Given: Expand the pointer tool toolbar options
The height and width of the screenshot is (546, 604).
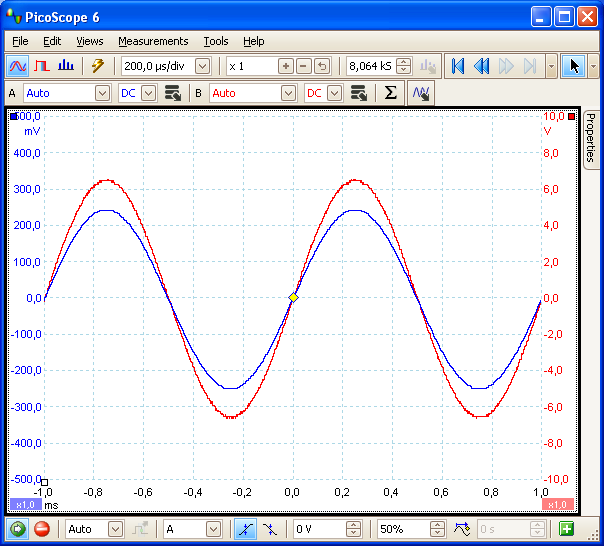Looking at the screenshot, I should point(593,66).
